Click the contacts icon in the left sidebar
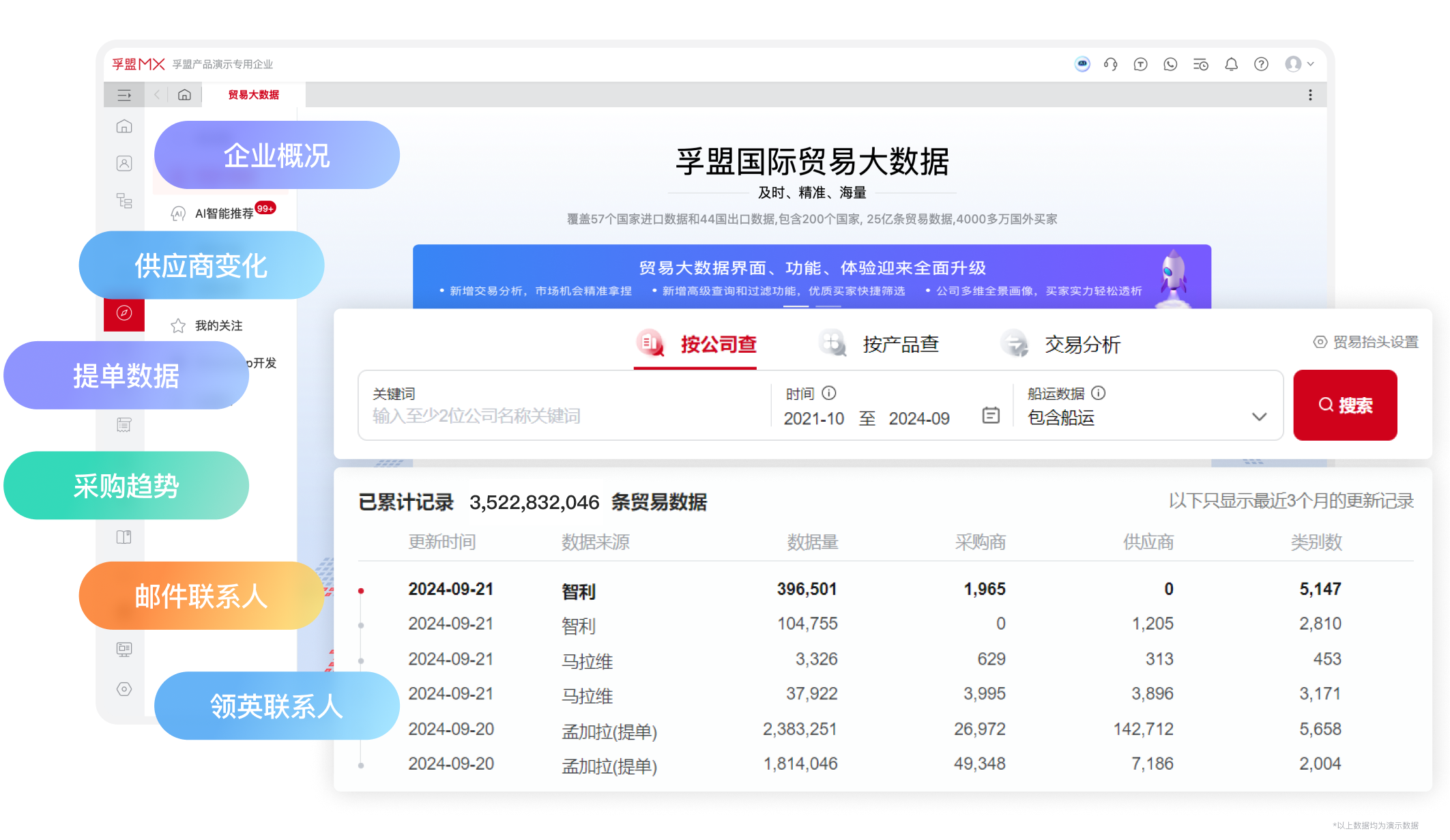Viewport: 1450px width, 840px height. click(124, 163)
